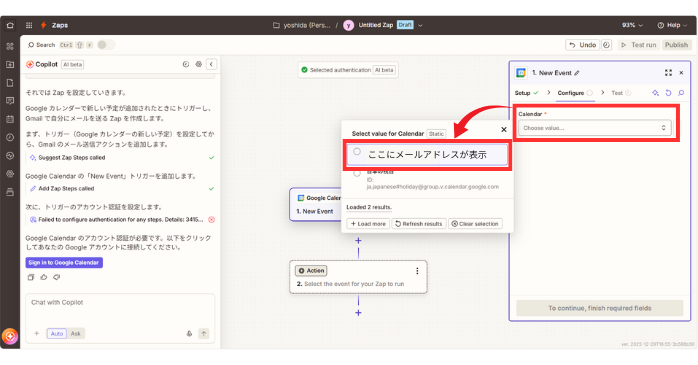
Task: Send the Copilot message with arrow
Action: click(204, 333)
